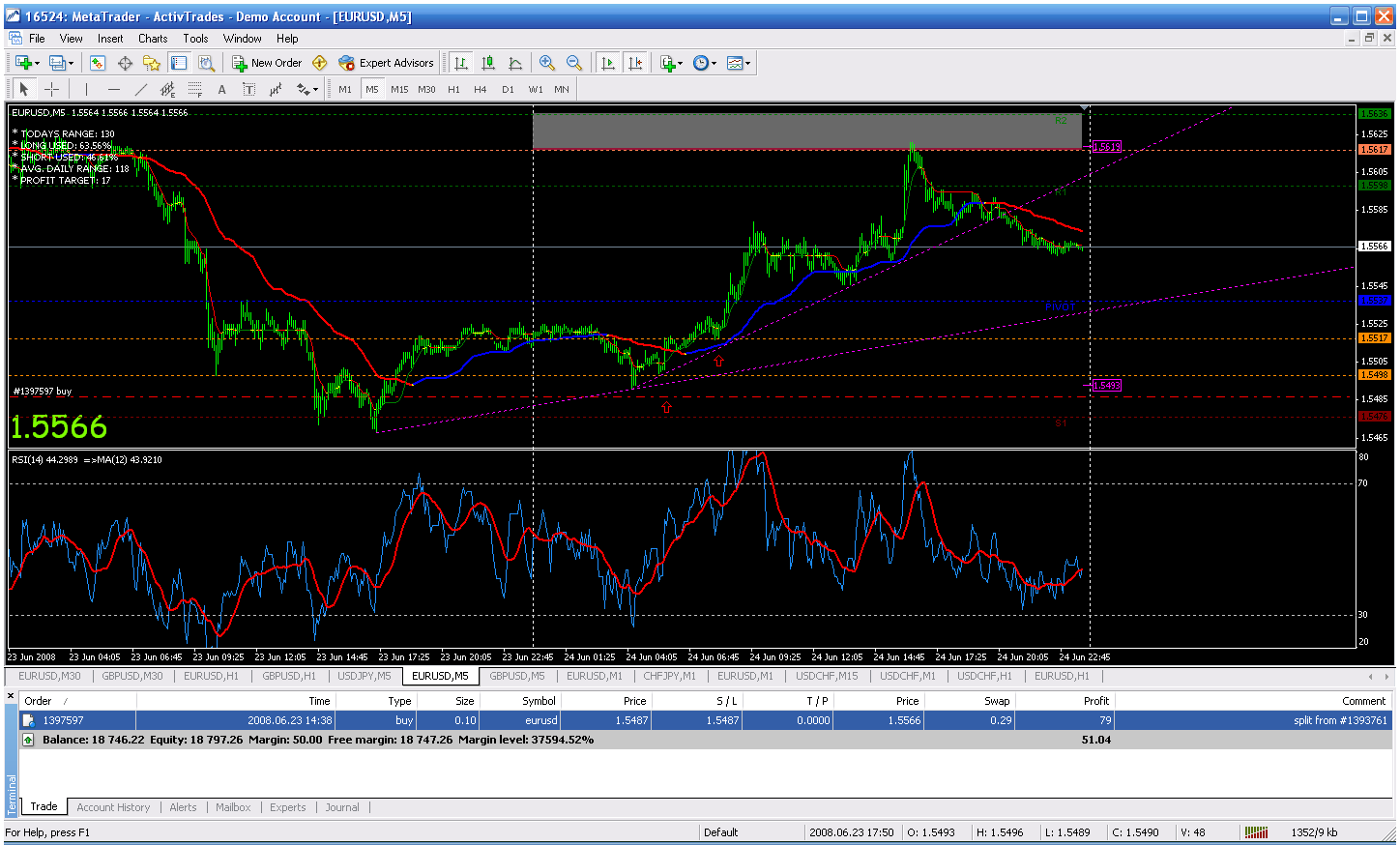Viewport: 1400px width, 845px height.
Task: Toggle chart auto scroll
Action: (x=607, y=63)
